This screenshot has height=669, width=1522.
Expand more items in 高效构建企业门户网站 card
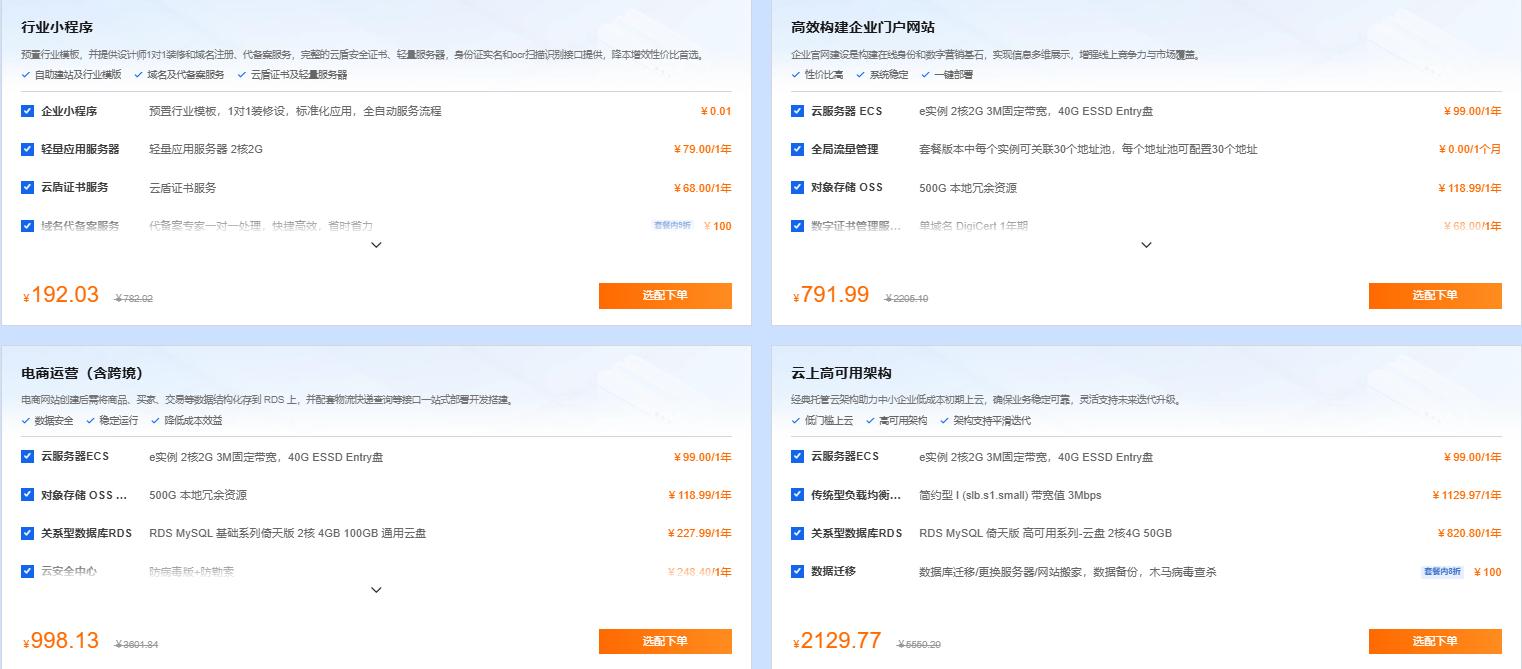click(1146, 245)
